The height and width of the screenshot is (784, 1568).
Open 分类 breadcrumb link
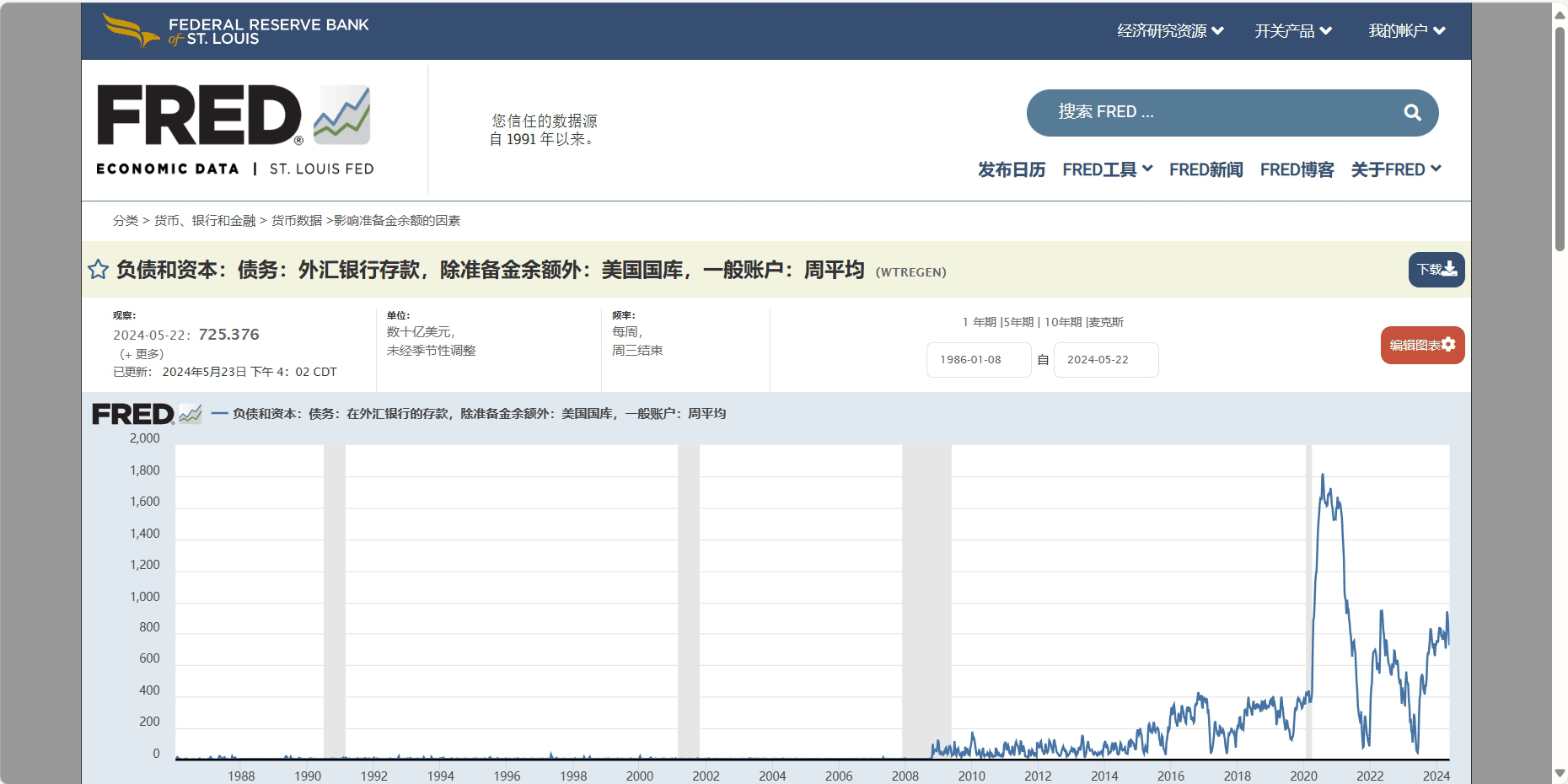[x=126, y=221]
